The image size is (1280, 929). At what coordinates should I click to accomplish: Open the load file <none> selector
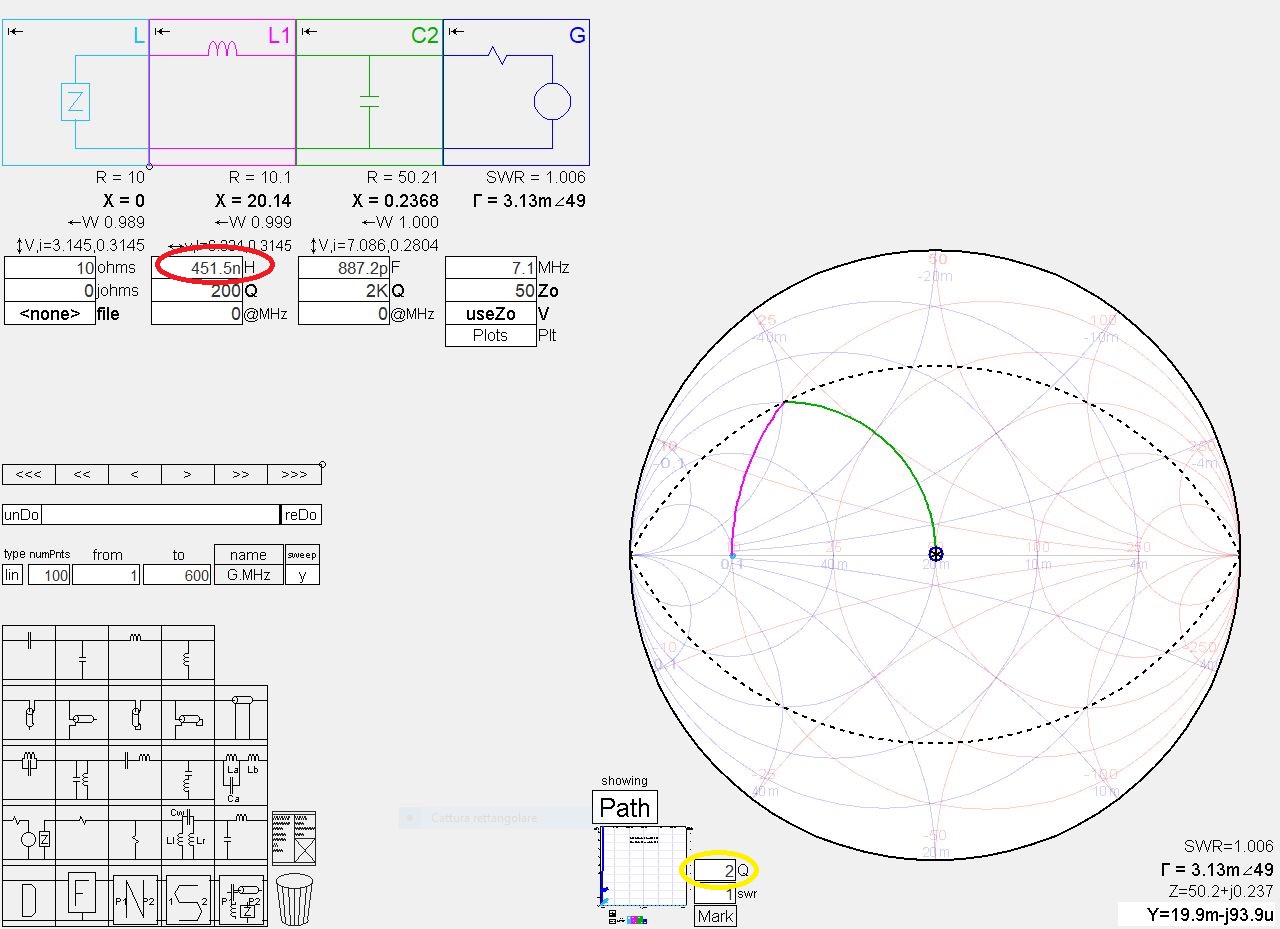click(50, 314)
